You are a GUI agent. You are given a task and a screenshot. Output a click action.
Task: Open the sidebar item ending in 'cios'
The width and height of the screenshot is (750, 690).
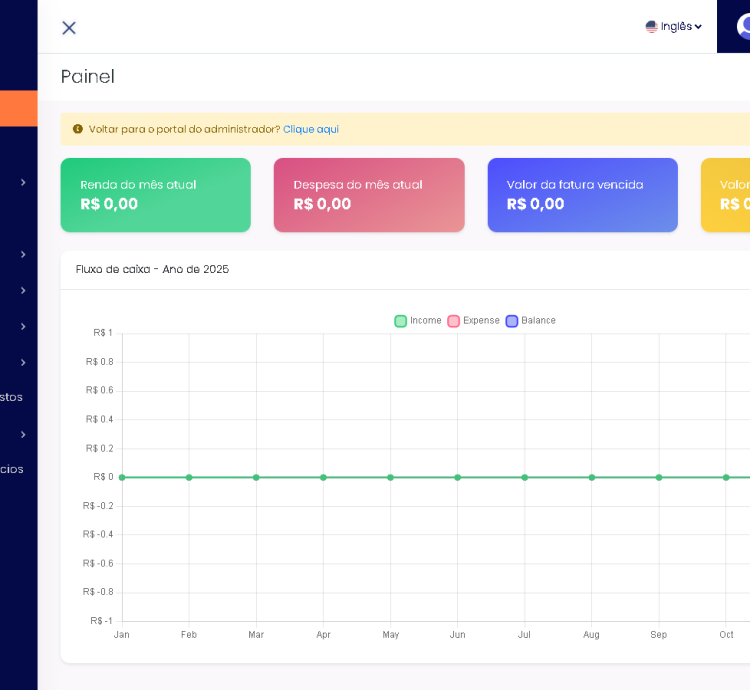[12, 469]
